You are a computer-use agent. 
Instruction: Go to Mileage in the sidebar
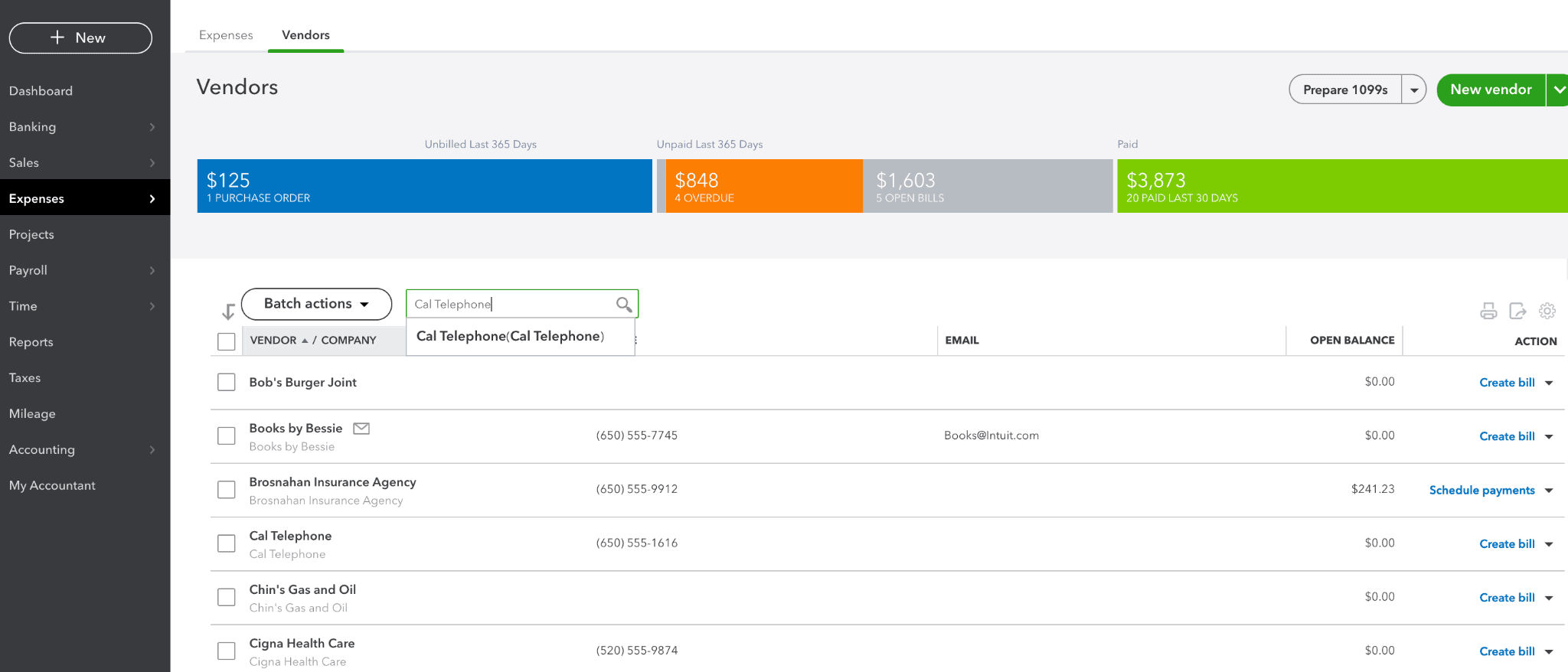point(85,413)
